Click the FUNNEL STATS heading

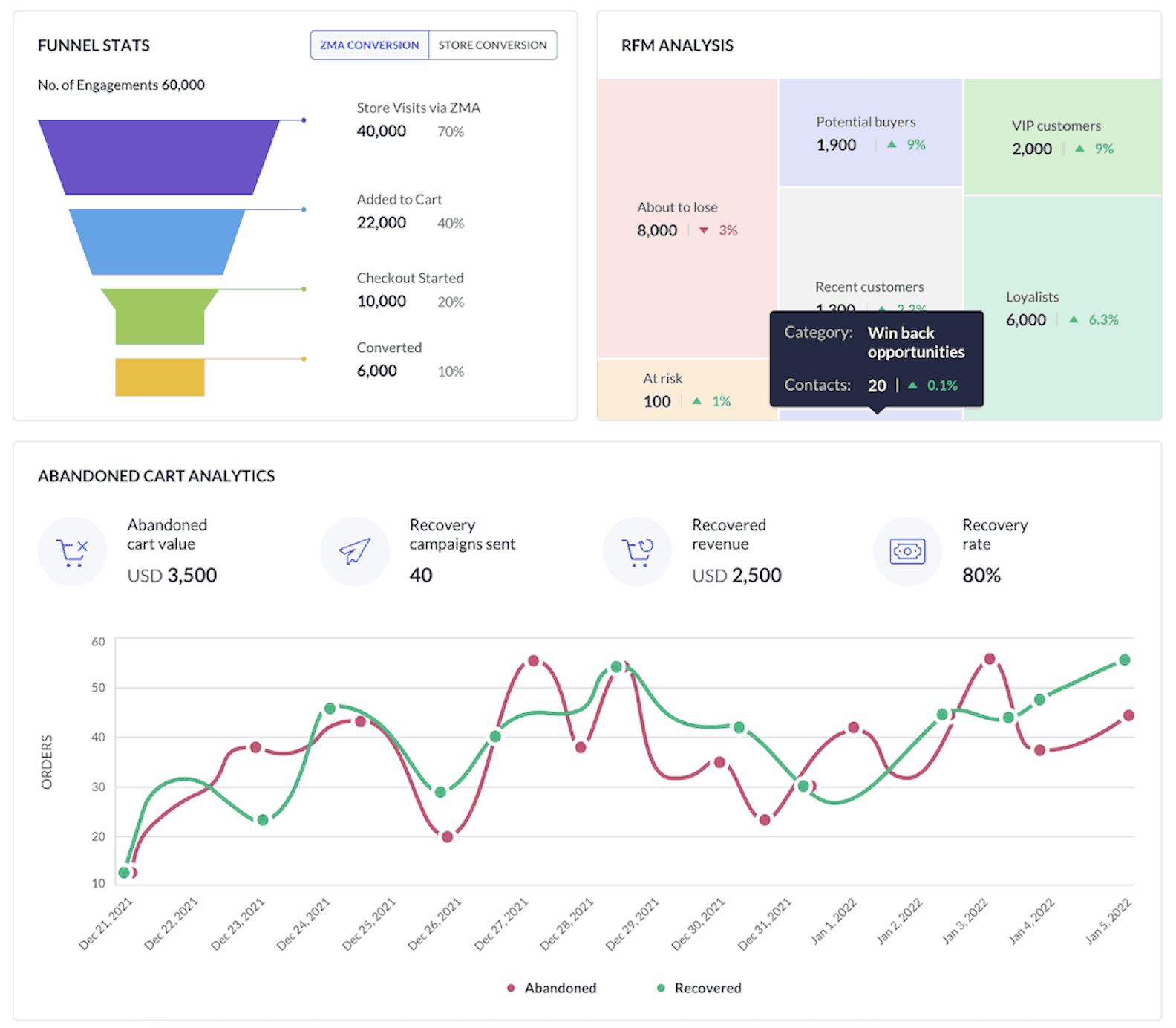tap(94, 46)
